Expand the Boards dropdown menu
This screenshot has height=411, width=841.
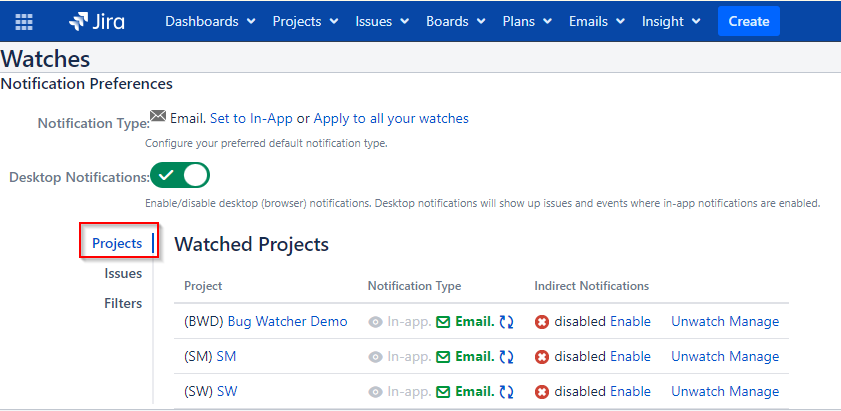point(456,21)
